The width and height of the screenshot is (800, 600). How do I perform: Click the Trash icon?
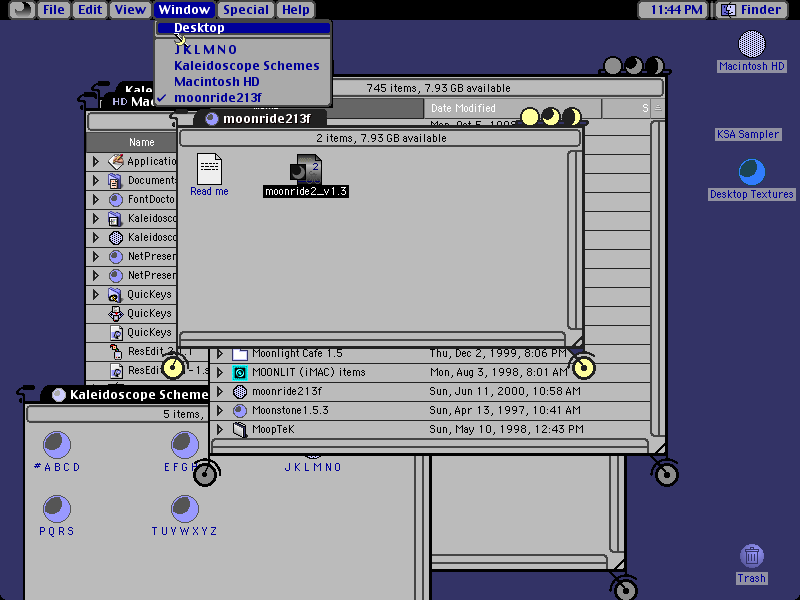coord(752,556)
